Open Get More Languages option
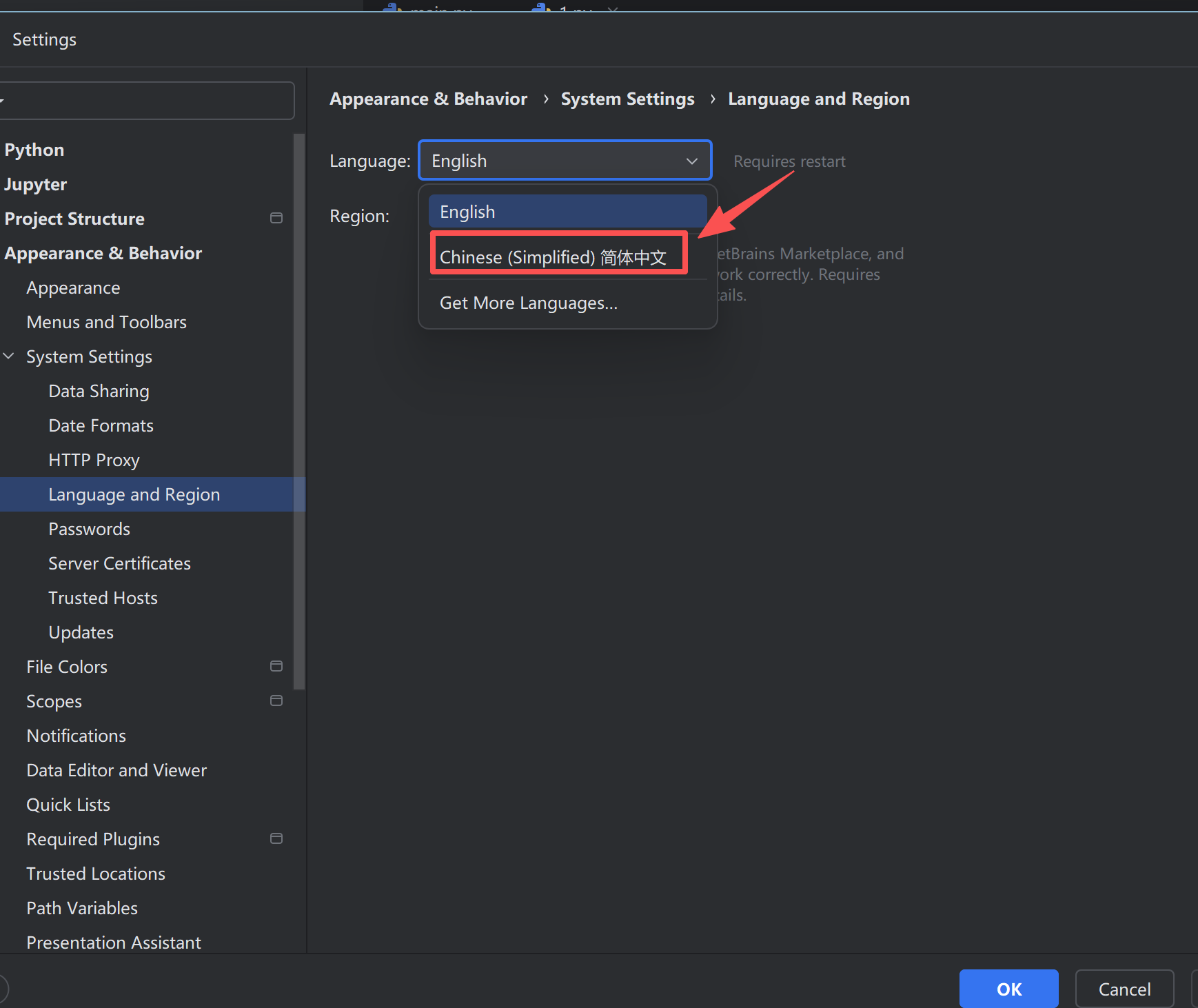The width and height of the screenshot is (1198, 1008). 528,303
